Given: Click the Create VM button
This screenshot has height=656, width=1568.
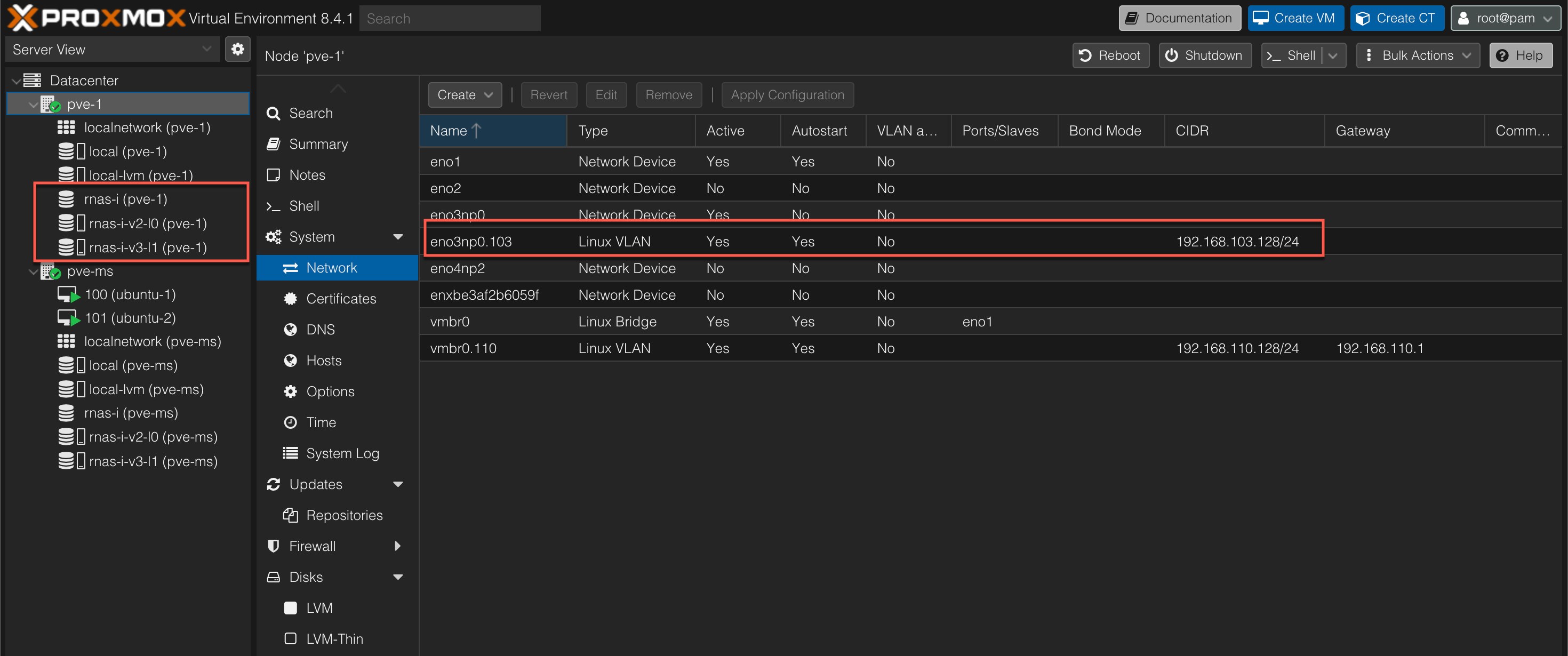Looking at the screenshot, I should 1295,18.
